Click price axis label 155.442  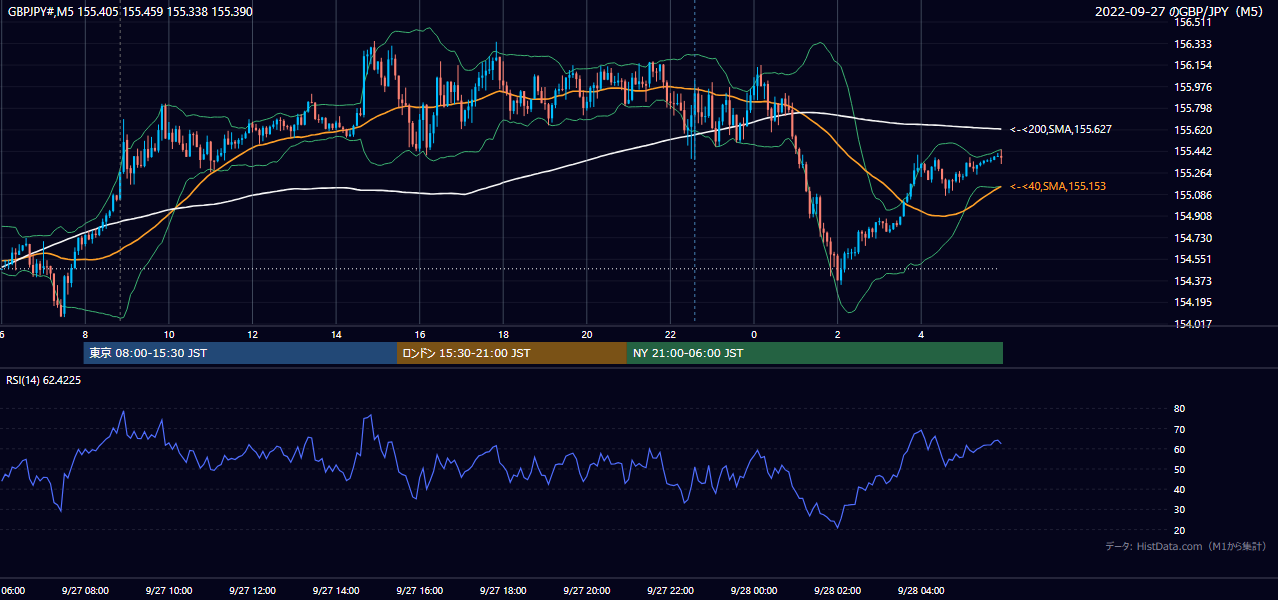pos(1193,151)
